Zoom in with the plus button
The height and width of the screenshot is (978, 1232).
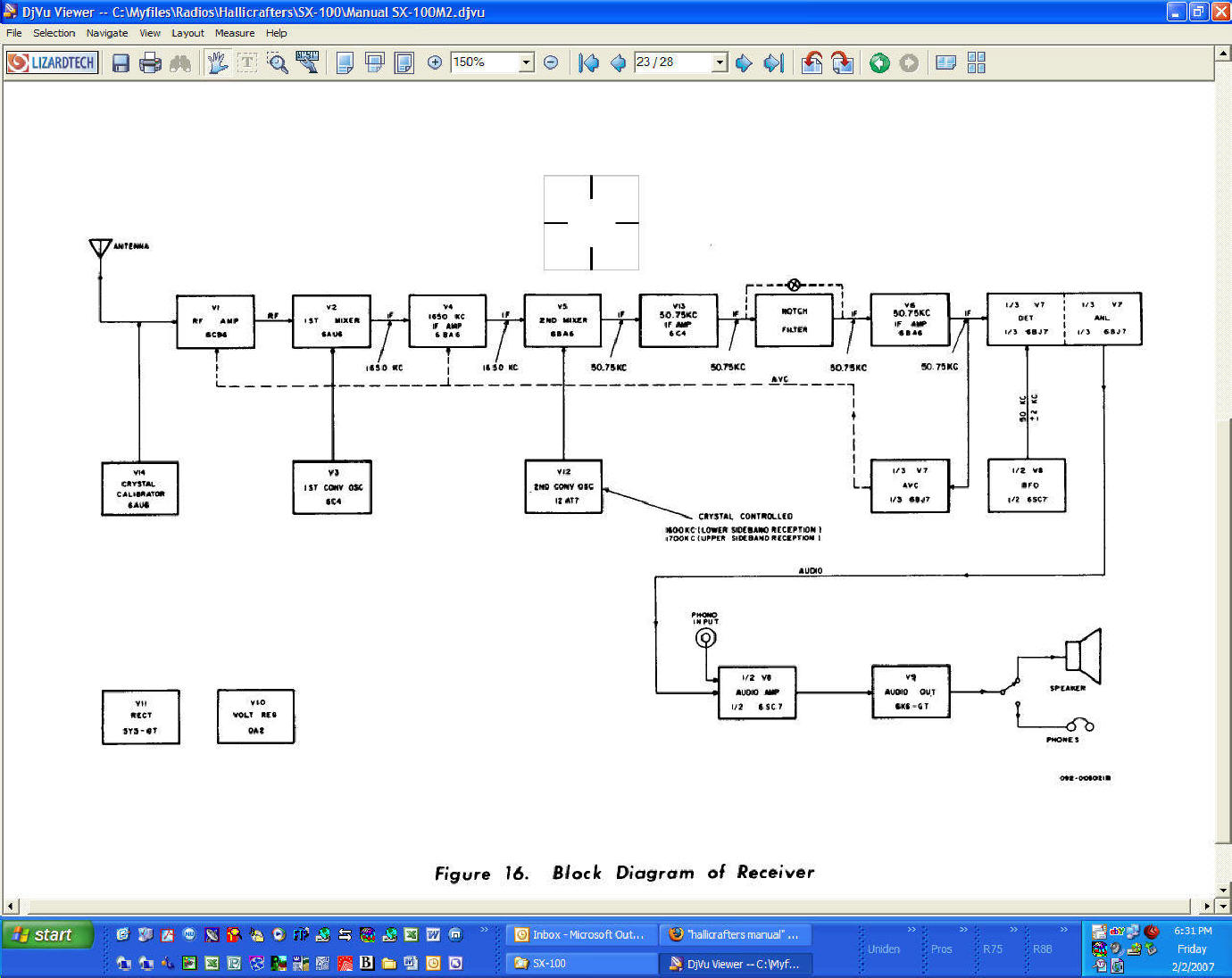[435, 62]
